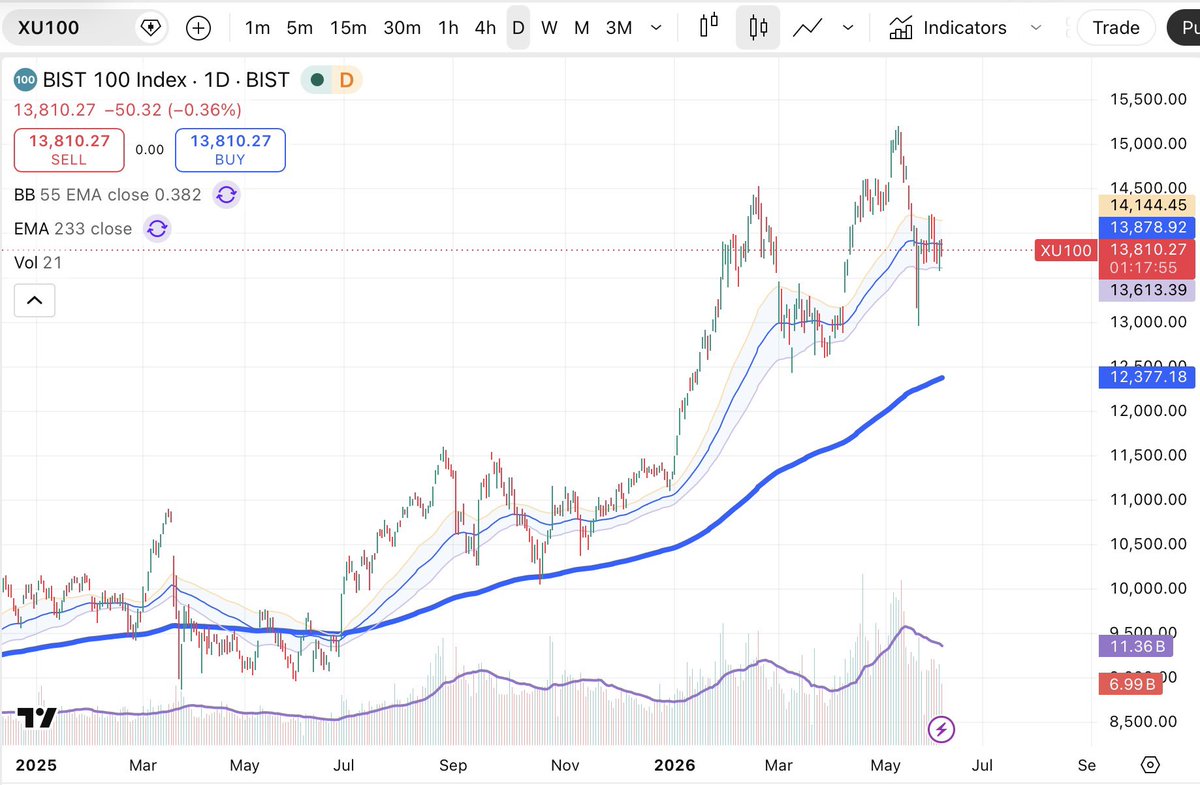Choose the line chart style icon
Screen dimensions: 1200x785
[x=808, y=28]
